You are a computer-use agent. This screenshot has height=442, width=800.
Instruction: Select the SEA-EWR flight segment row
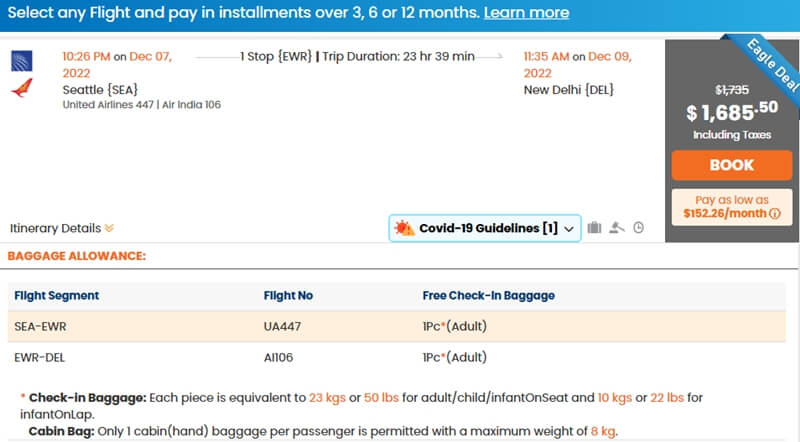396,327
